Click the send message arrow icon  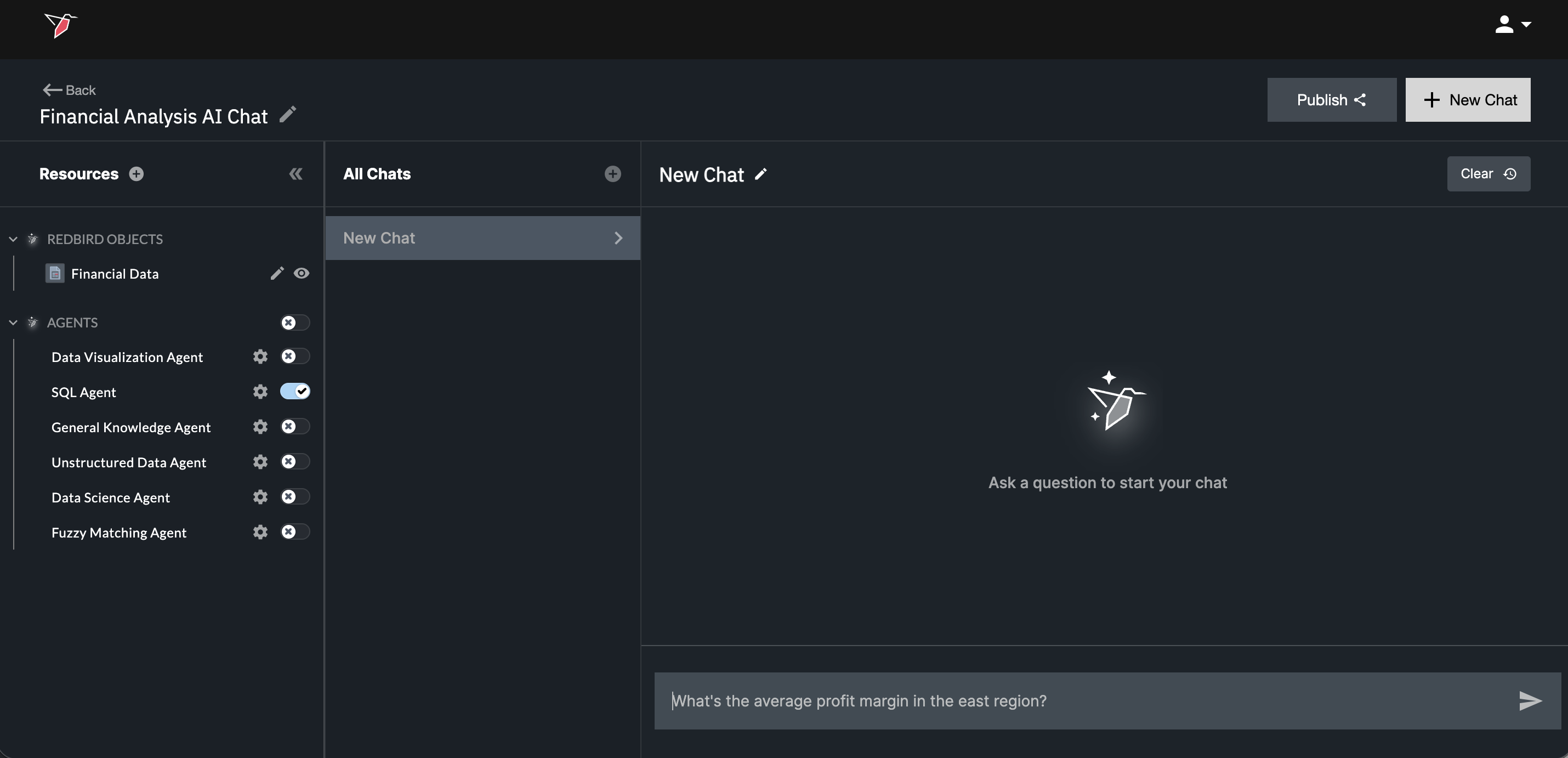[1530, 701]
